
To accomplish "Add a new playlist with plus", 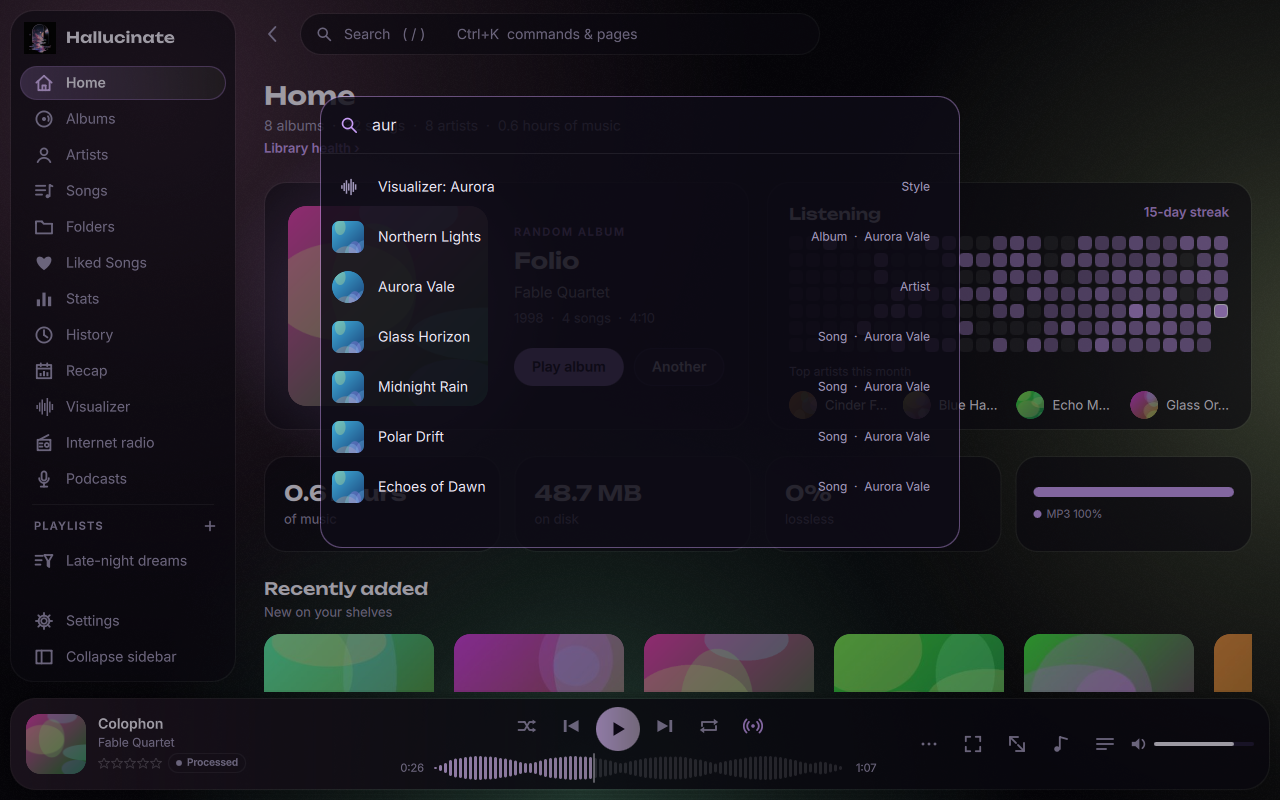I will tap(210, 526).
